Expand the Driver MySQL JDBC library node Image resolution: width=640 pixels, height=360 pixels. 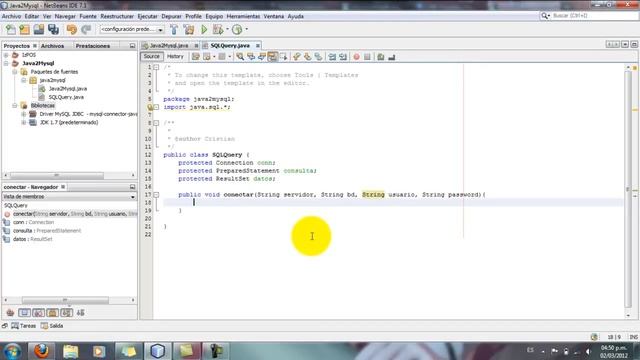24,114
